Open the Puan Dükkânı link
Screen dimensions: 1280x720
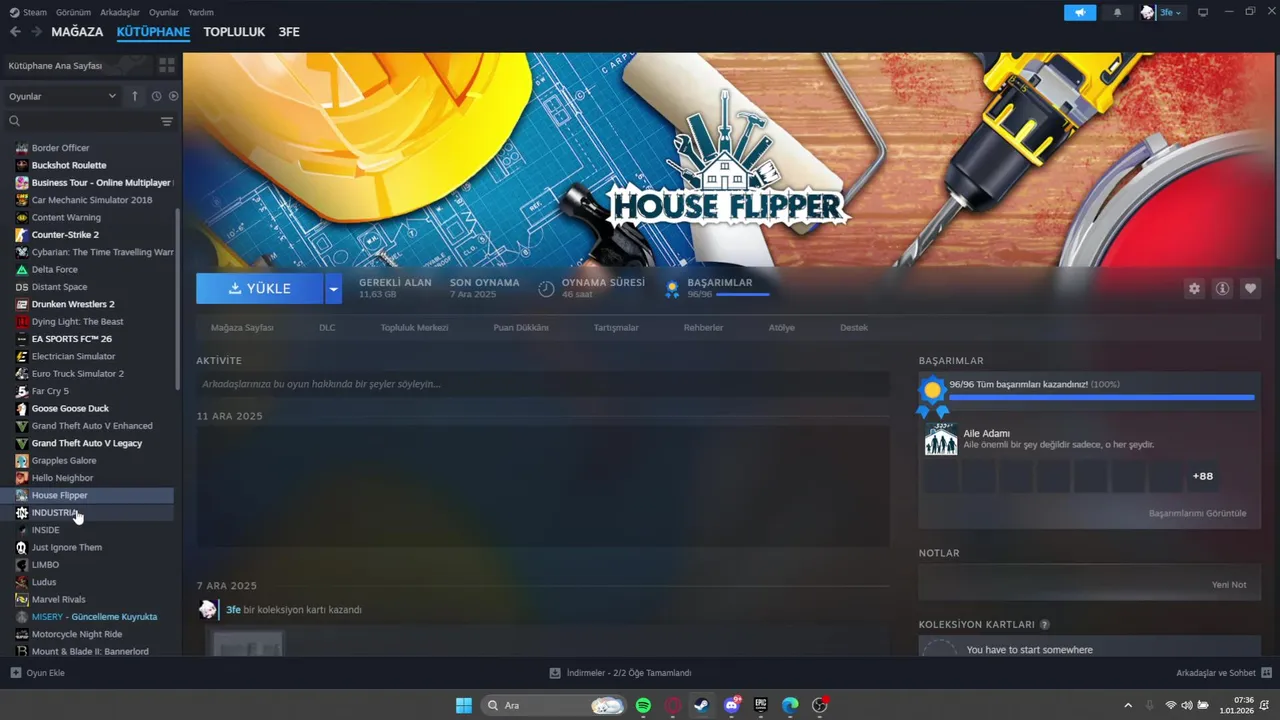point(521,328)
